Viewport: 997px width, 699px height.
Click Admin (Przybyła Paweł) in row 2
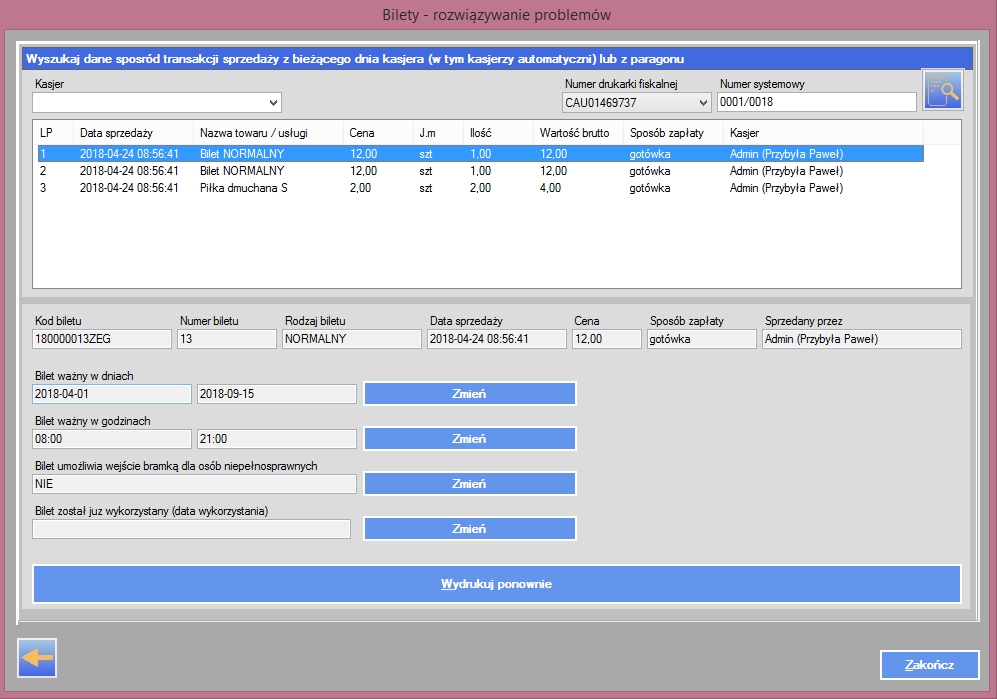pyautogui.click(x=787, y=171)
